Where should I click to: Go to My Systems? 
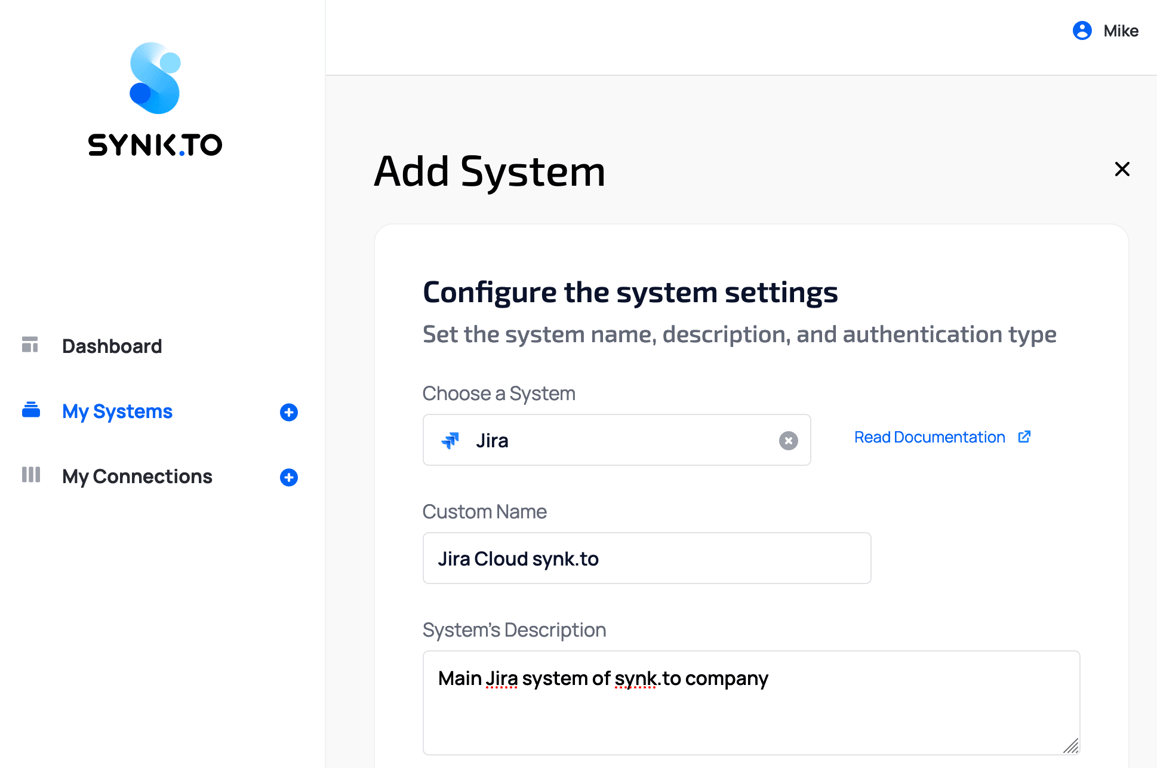coord(117,412)
